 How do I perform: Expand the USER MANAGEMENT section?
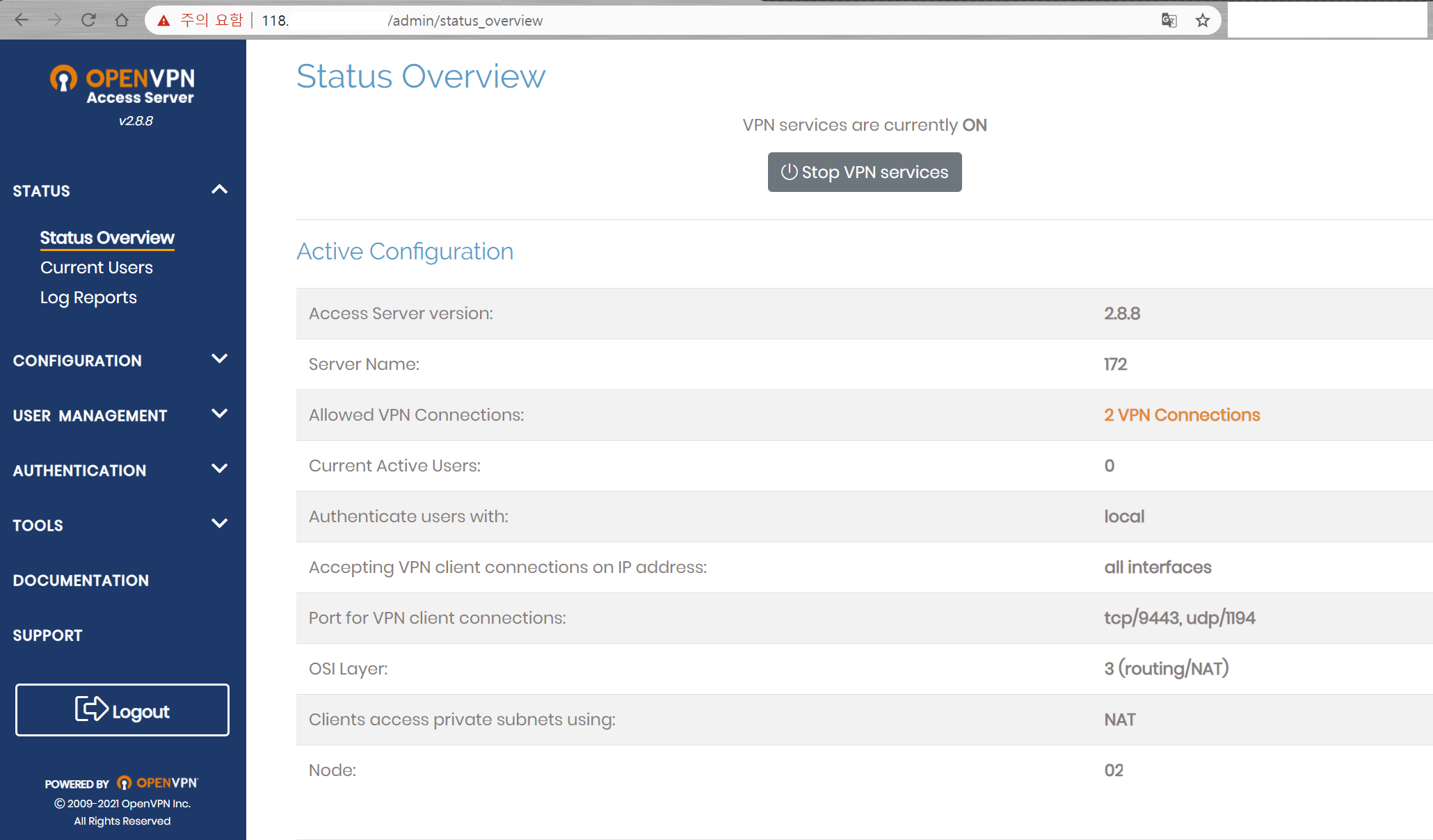pyautogui.click(x=219, y=414)
